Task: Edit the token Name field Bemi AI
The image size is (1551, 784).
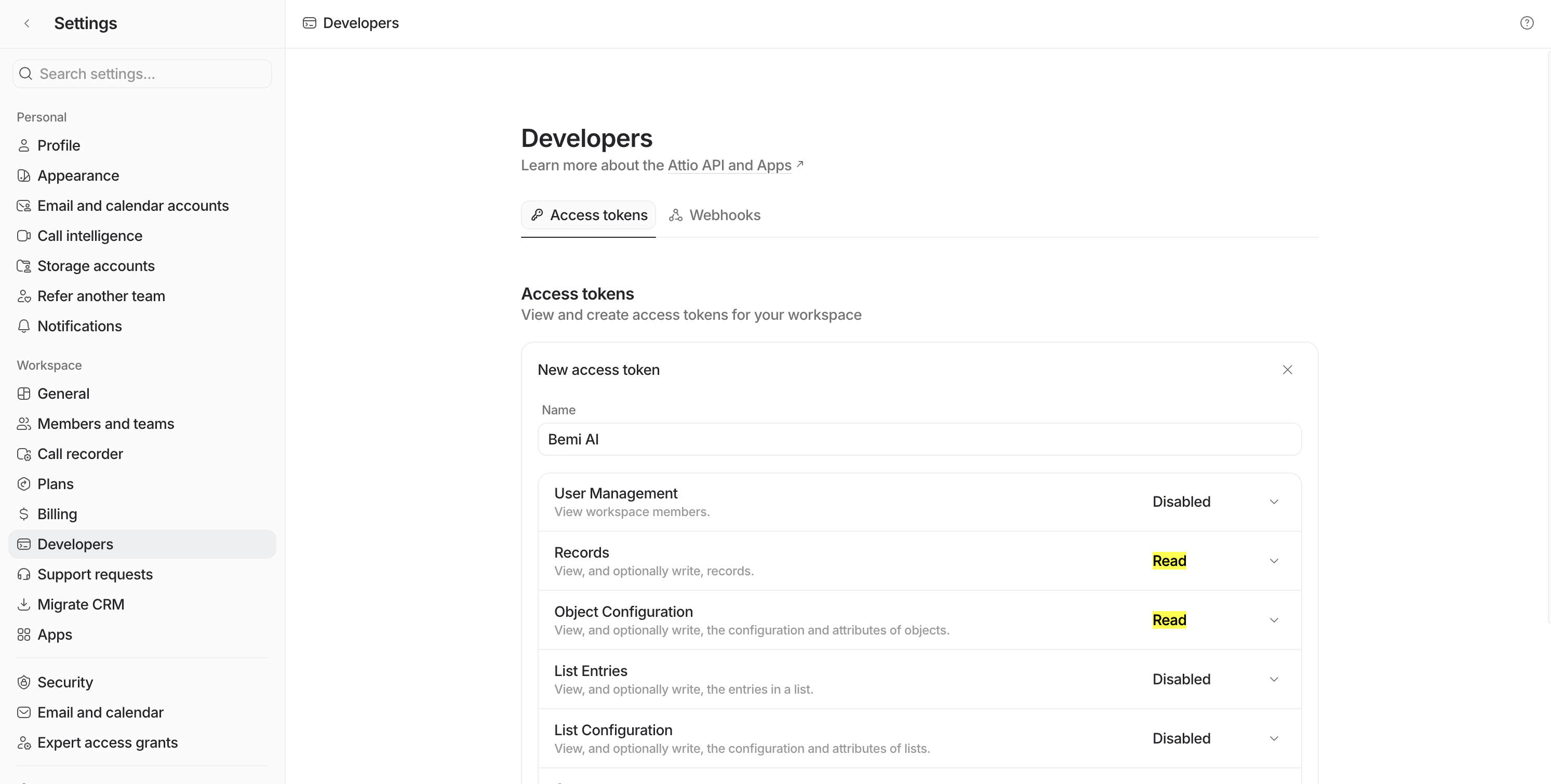Action: [919, 439]
